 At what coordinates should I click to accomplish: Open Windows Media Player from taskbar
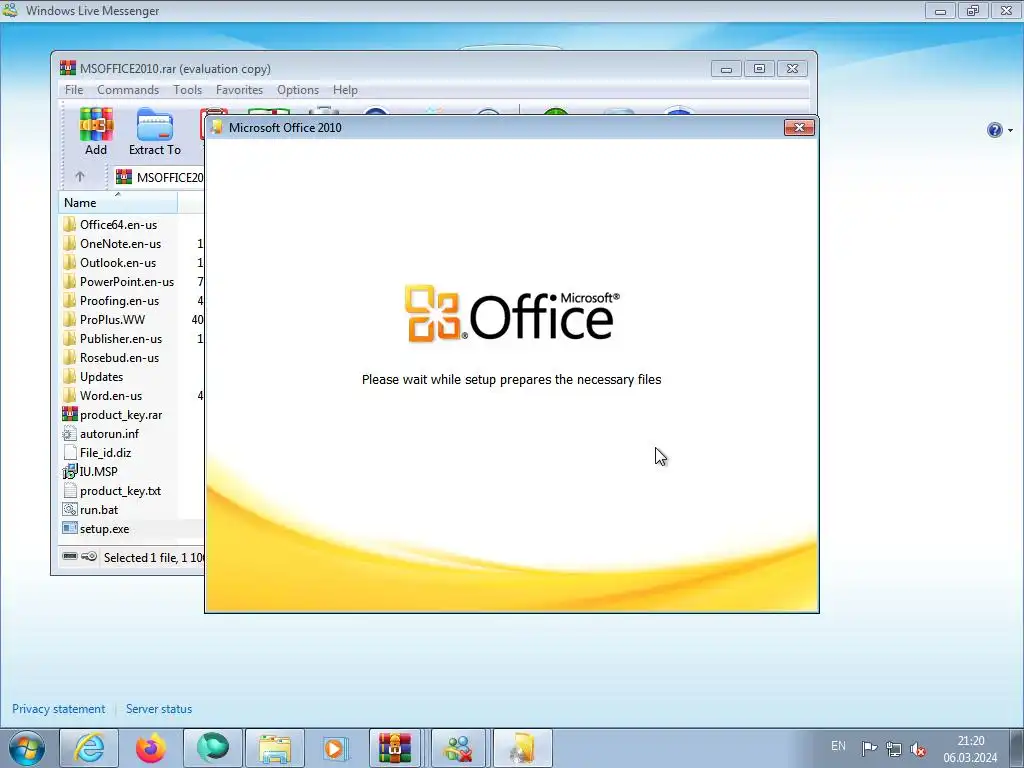[336, 748]
